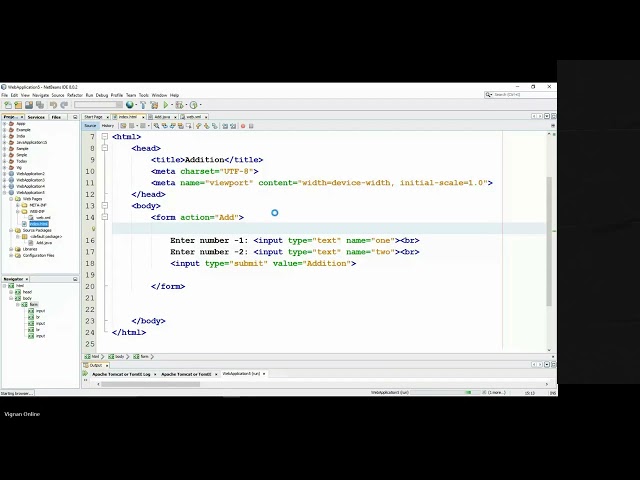Switch to the Add.java editor tab
640x480 pixels.
162,117
